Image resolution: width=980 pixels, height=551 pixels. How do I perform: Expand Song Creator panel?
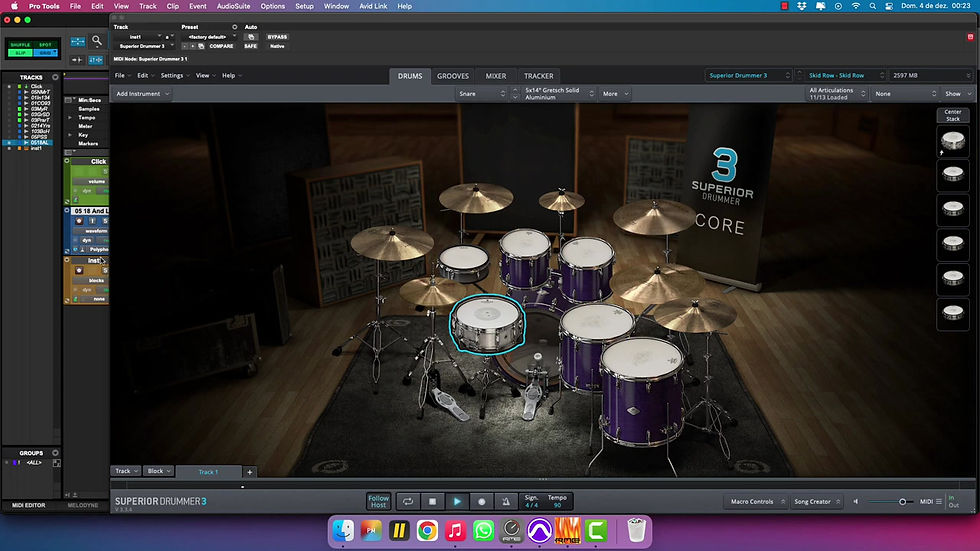click(816, 501)
